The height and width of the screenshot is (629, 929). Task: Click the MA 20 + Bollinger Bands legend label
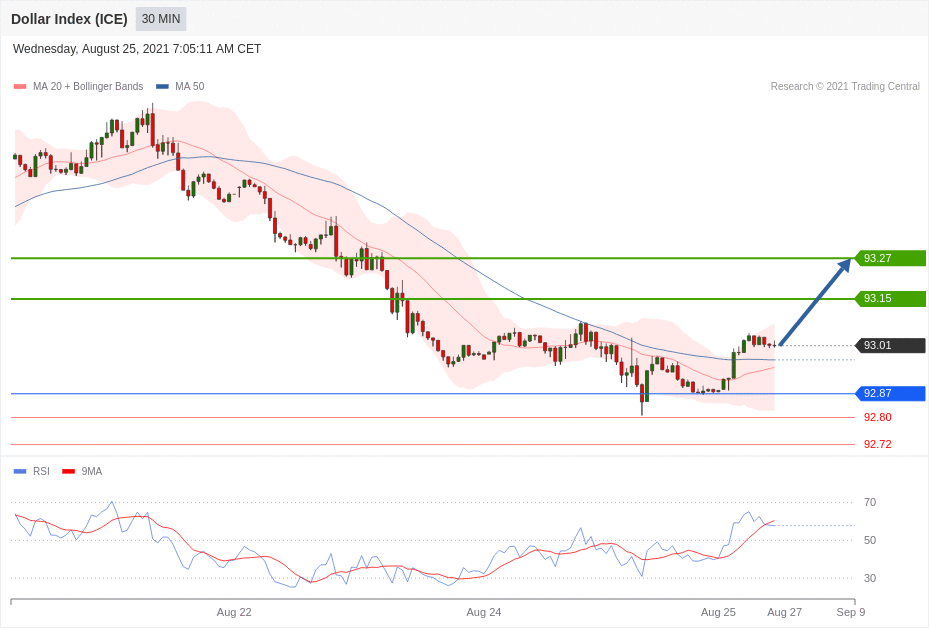(x=88, y=86)
